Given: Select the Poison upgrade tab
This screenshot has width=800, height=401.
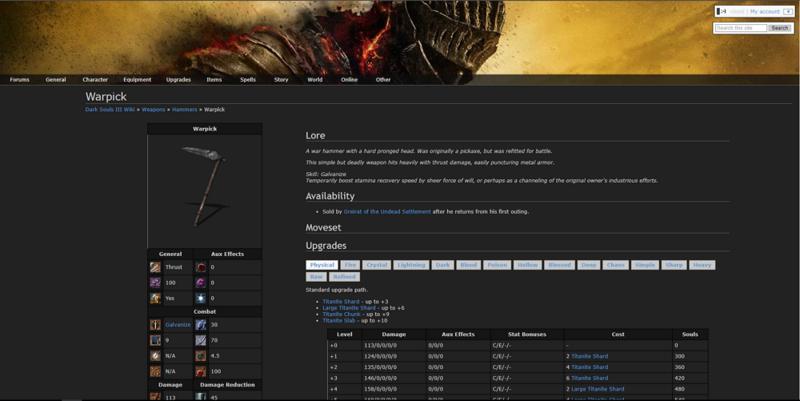Looking at the screenshot, I should point(497,265).
